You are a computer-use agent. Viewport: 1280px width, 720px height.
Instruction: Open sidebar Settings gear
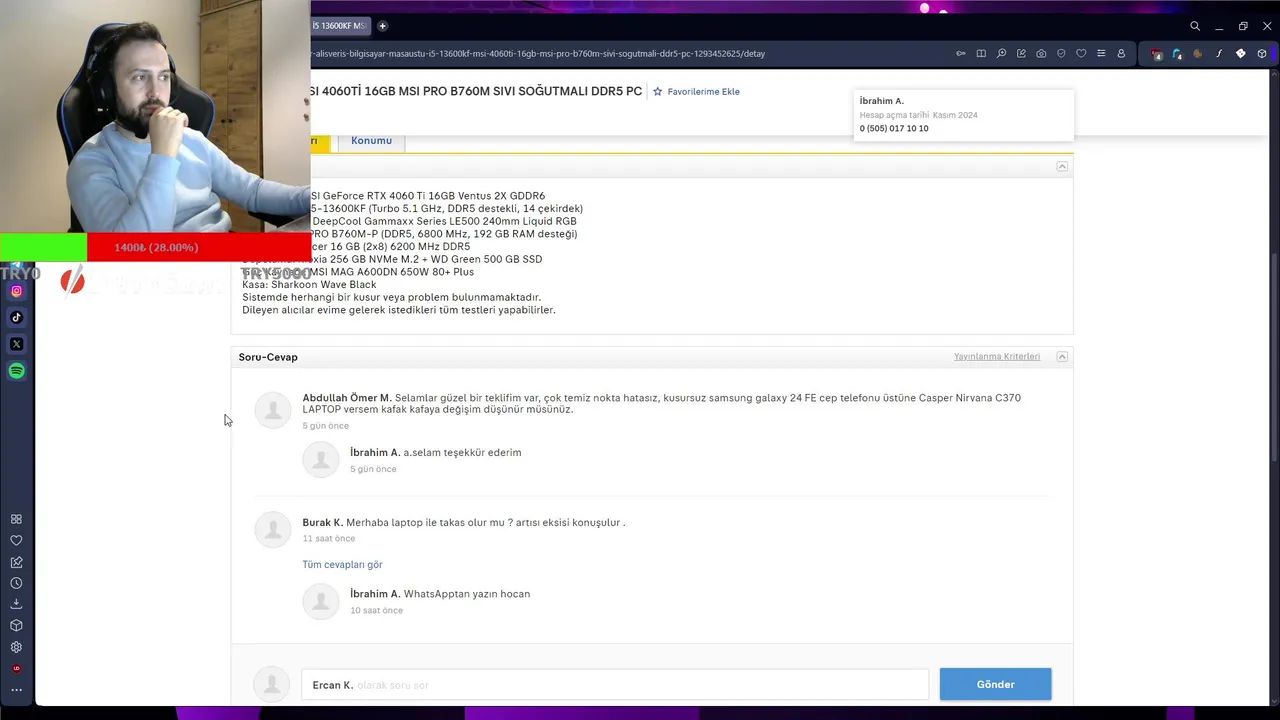pyautogui.click(x=16, y=647)
